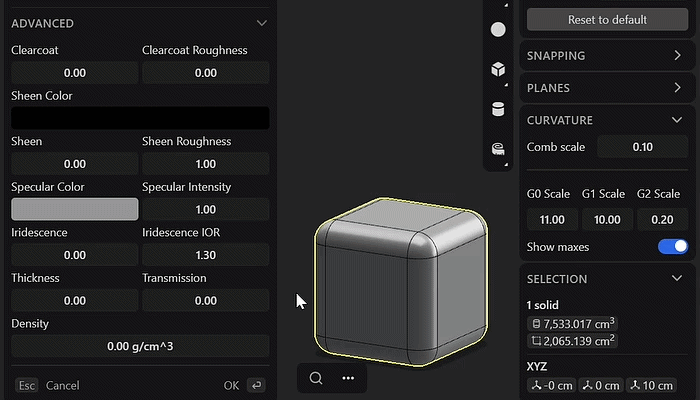Collapse the SELECTION section
This screenshot has height=400, width=700.
(x=677, y=279)
